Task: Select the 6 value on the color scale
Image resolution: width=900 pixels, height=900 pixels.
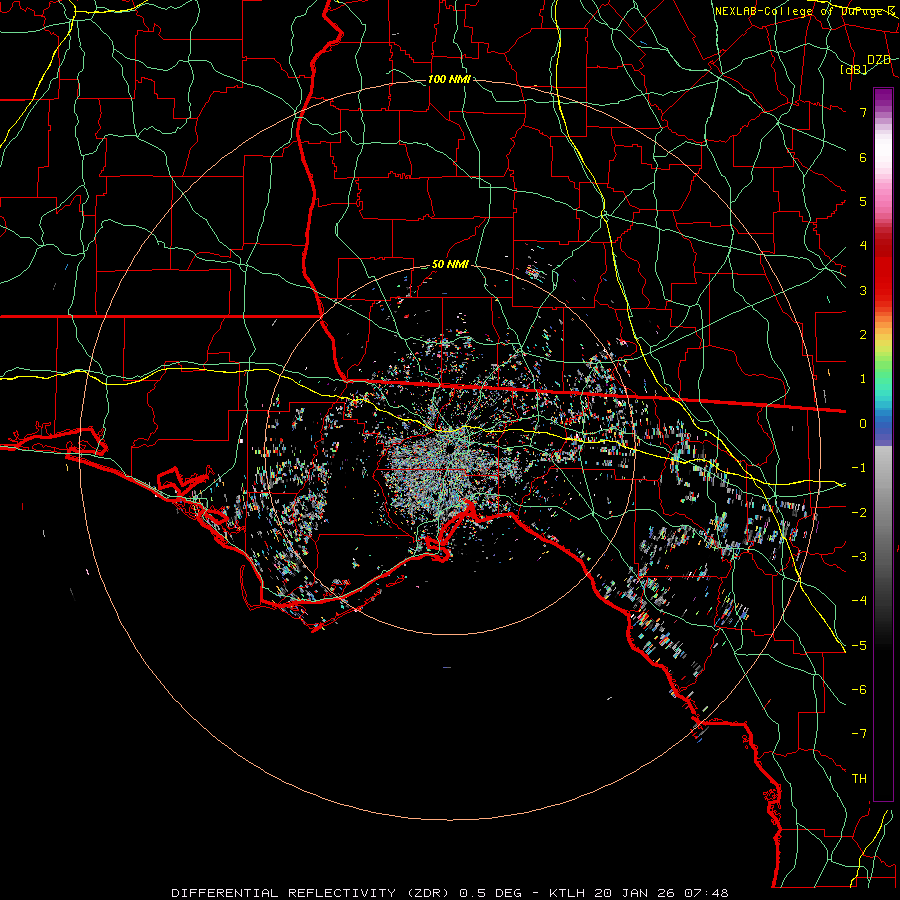Action: click(863, 157)
